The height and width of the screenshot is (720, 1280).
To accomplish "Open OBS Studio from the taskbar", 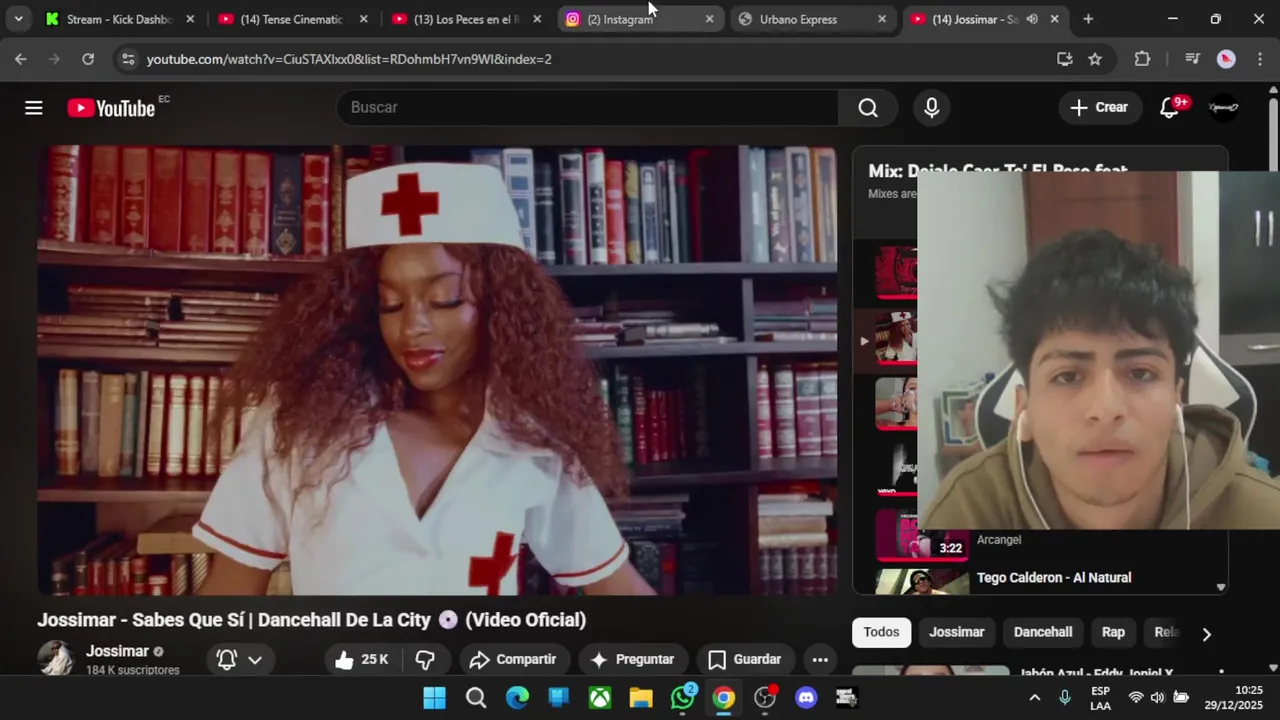I will [x=765, y=698].
